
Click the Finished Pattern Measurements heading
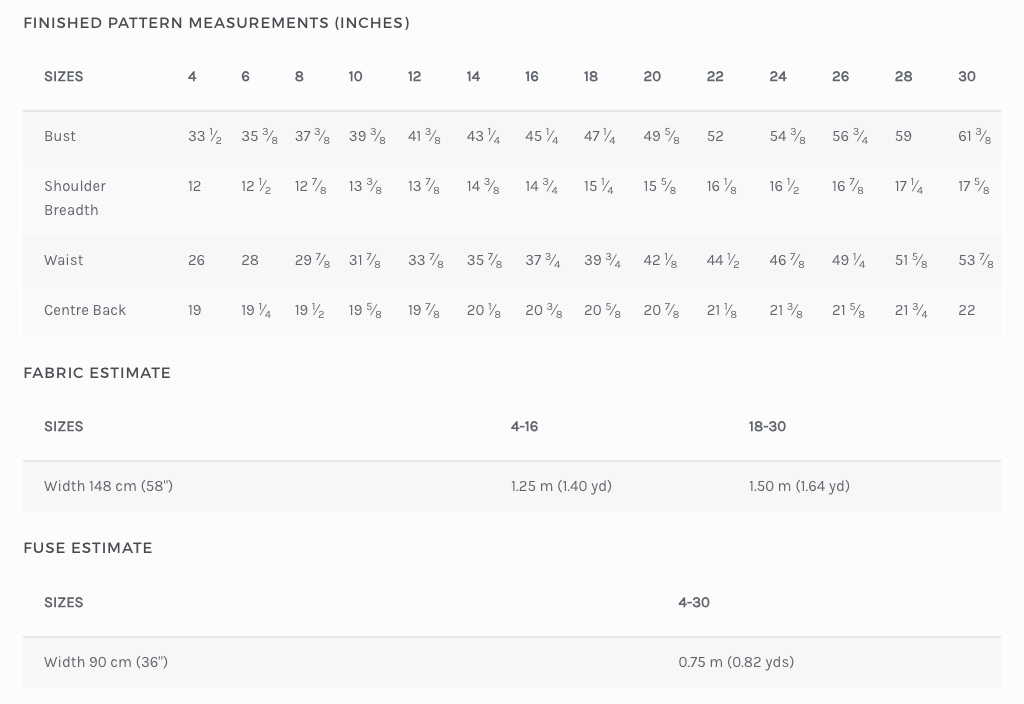coord(216,23)
